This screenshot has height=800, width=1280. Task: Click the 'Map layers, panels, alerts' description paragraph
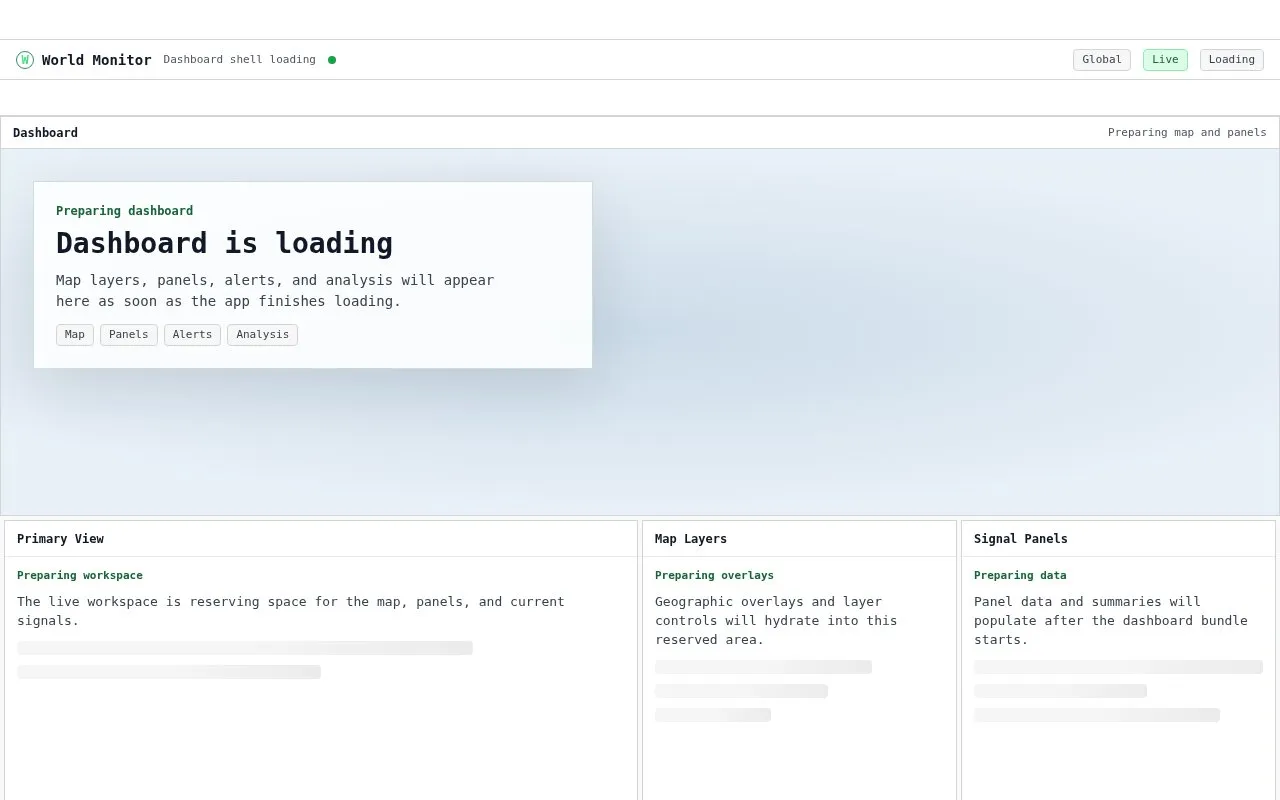(275, 291)
